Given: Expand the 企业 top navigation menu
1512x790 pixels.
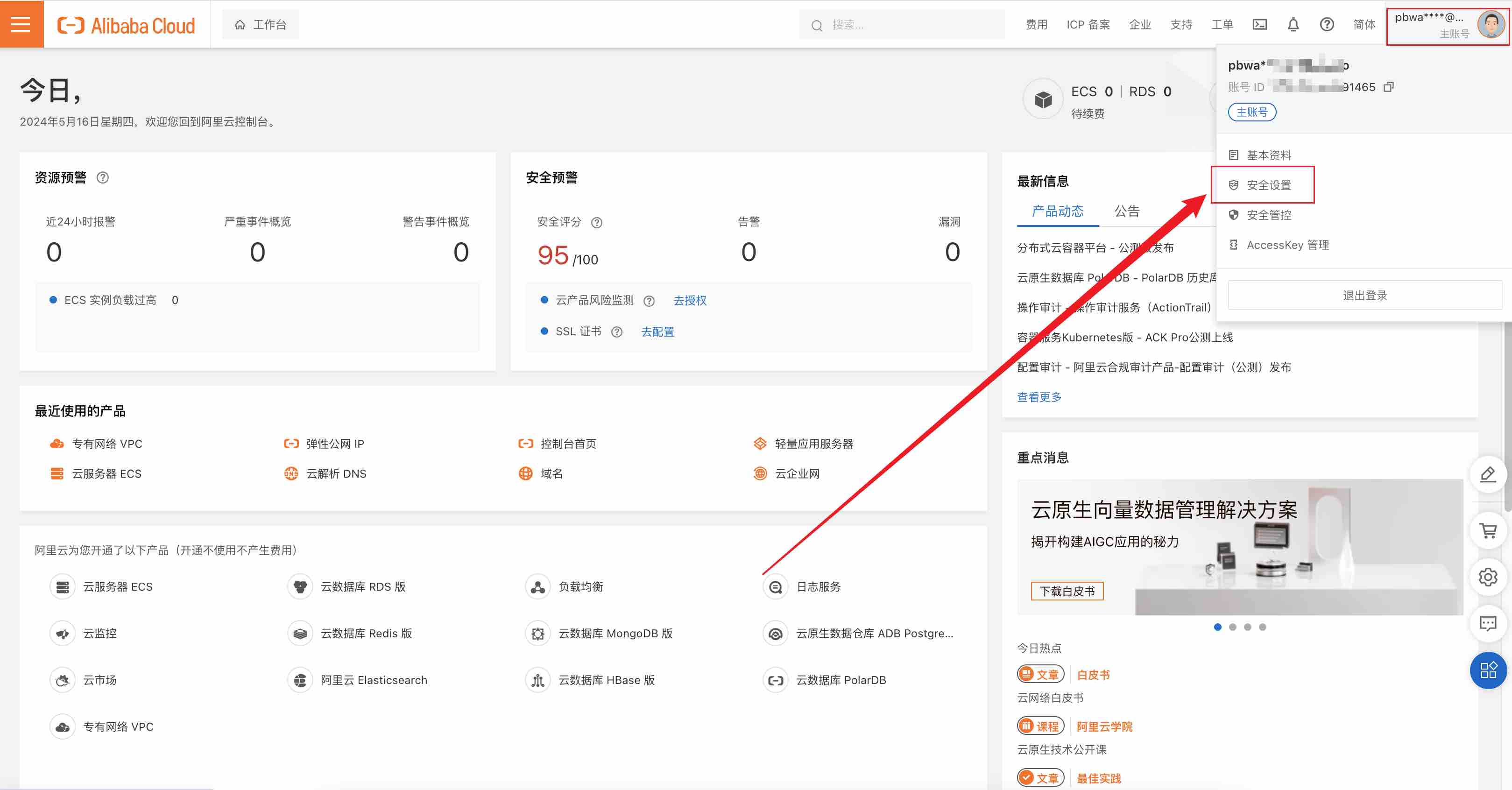Looking at the screenshot, I should [x=1139, y=25].
